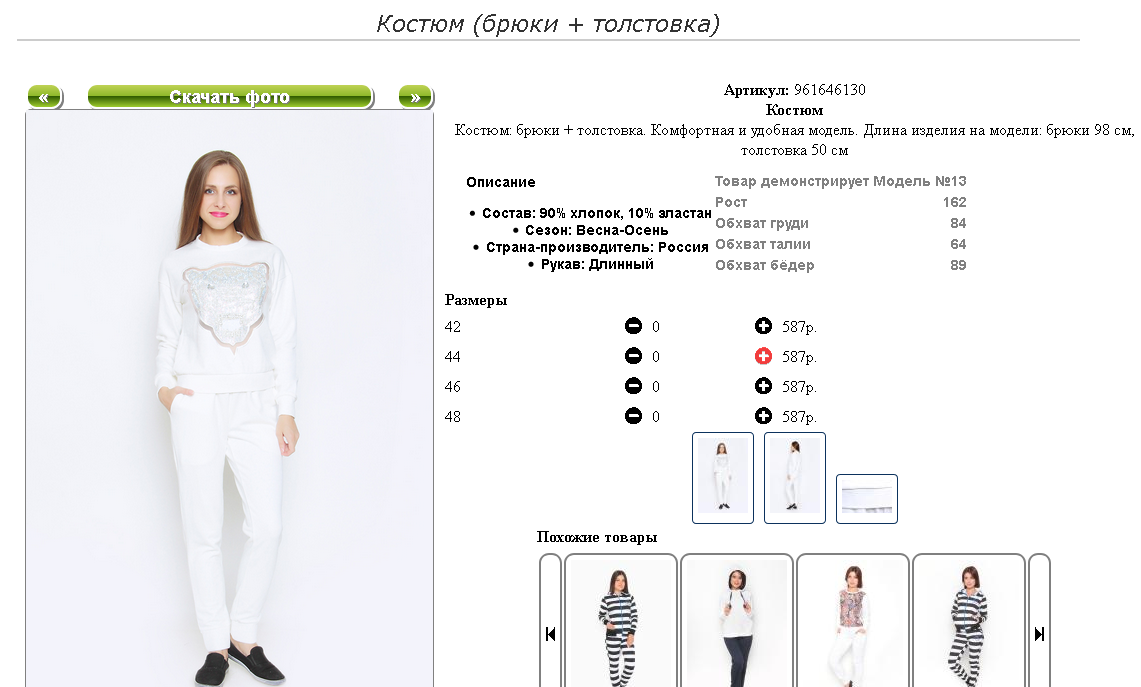Increase quantity for size 48
1141x687 pixels.
click(763, 416)
